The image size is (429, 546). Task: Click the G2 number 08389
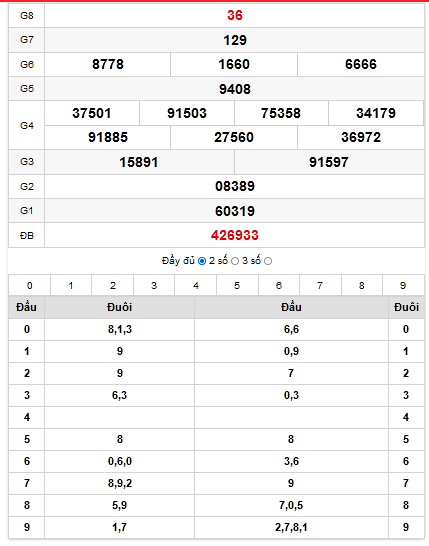pos(235,186)
